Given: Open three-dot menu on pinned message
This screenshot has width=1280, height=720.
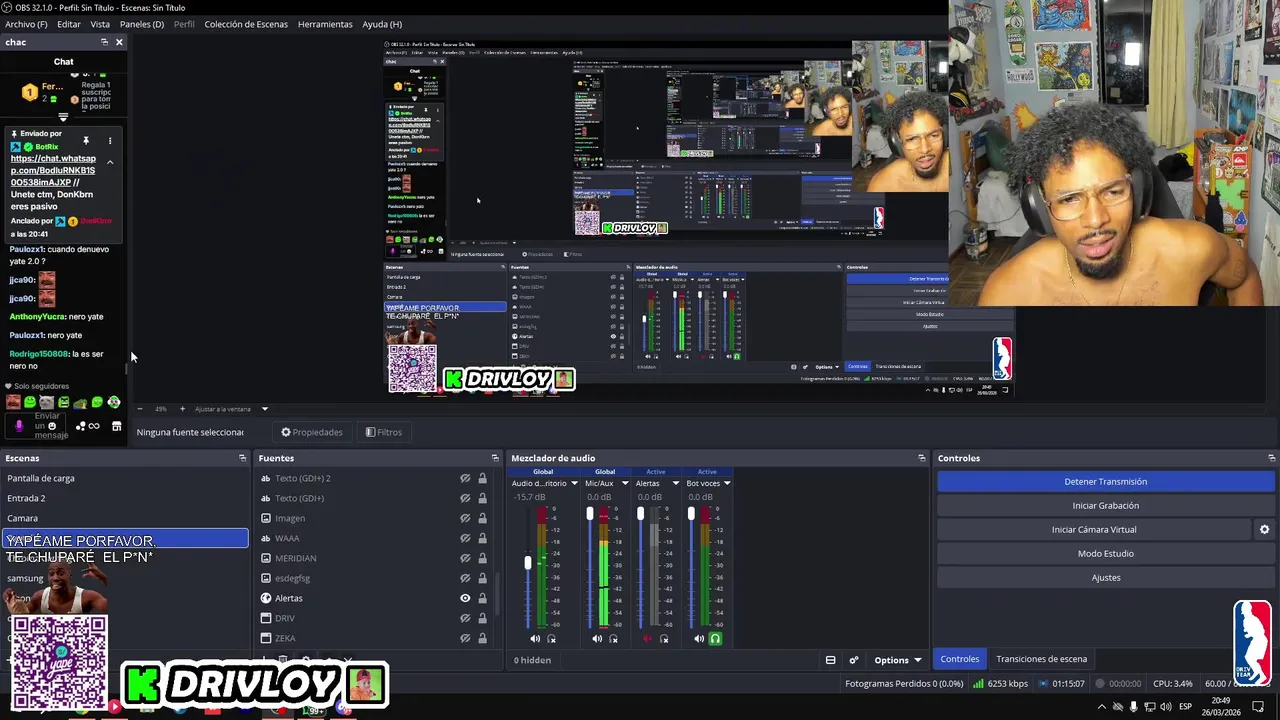Looking at the screenshot, I should click(x=110, y=141).
